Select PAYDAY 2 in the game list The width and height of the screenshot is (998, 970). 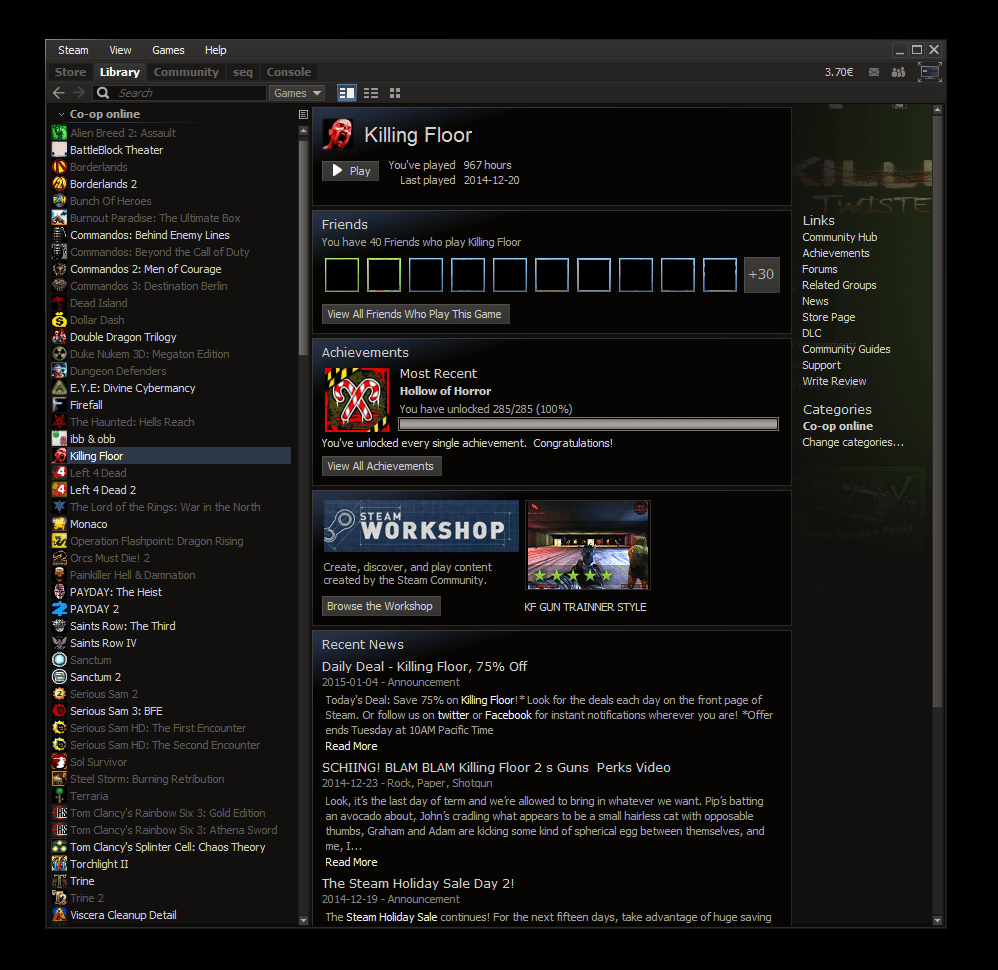(x=94, y=609)
